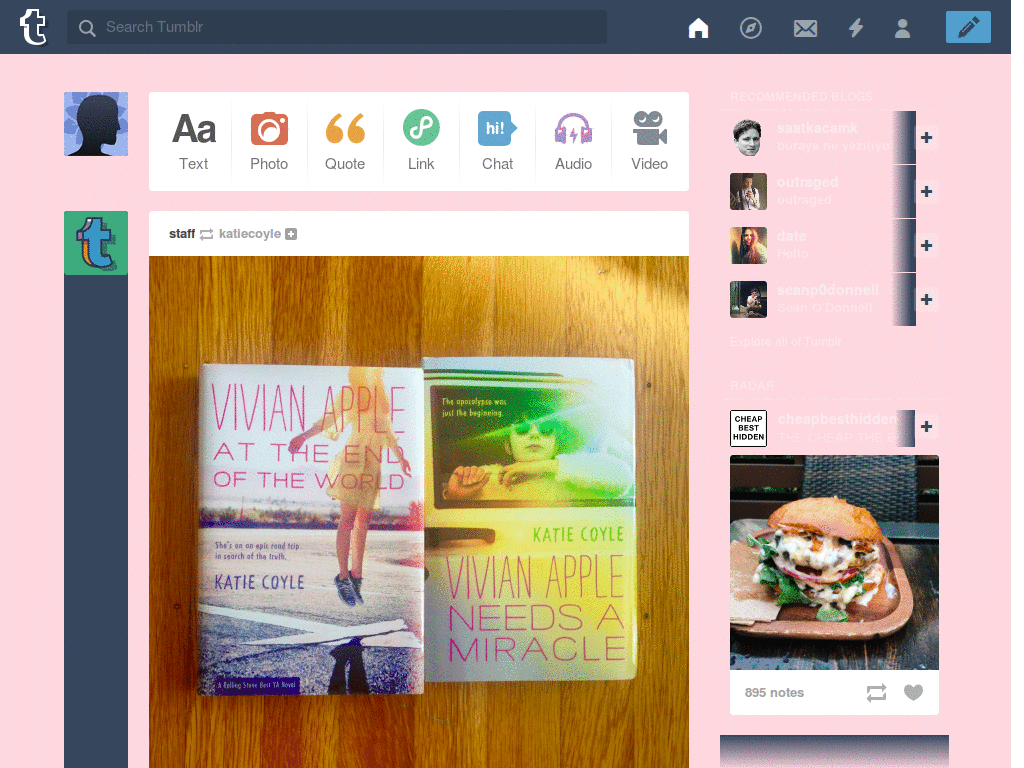
Task: Create a new Link post
Action: point(421,141)
